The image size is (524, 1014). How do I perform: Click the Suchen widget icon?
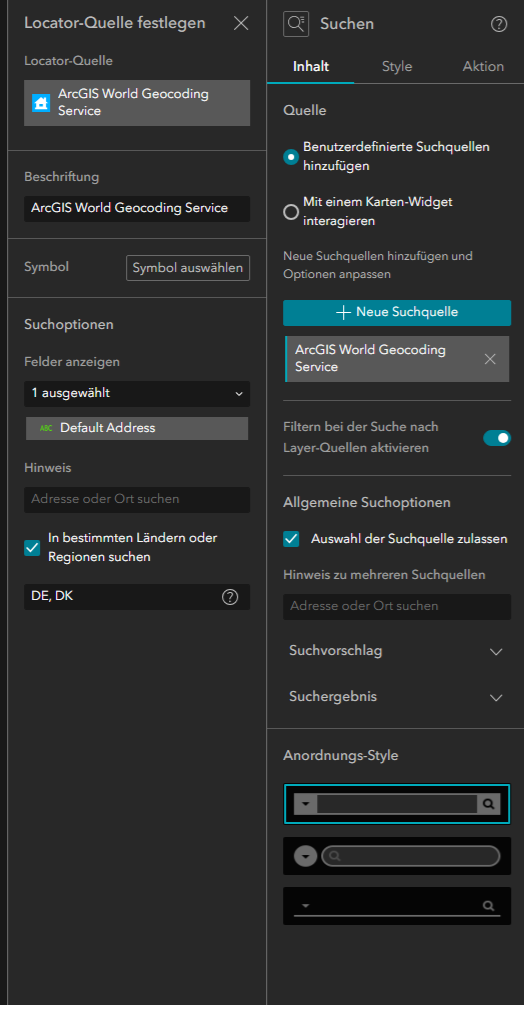[x=296, y=24]
